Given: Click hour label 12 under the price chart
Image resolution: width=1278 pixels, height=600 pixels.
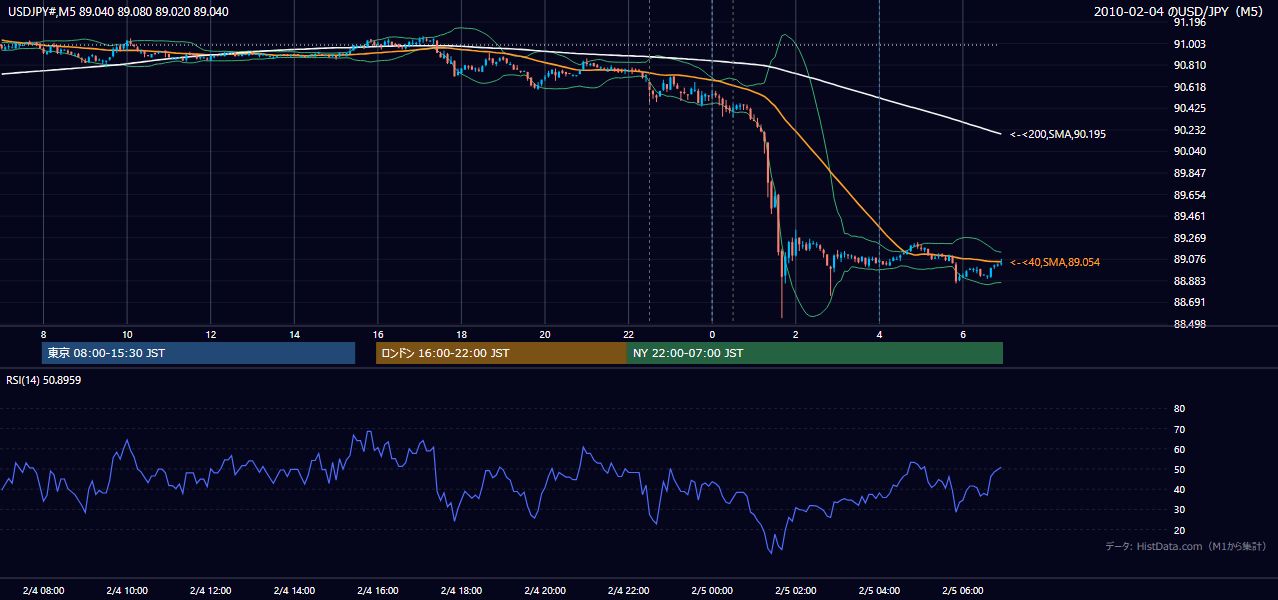Looking at the screenshot, I should click(x=210, y=333).
